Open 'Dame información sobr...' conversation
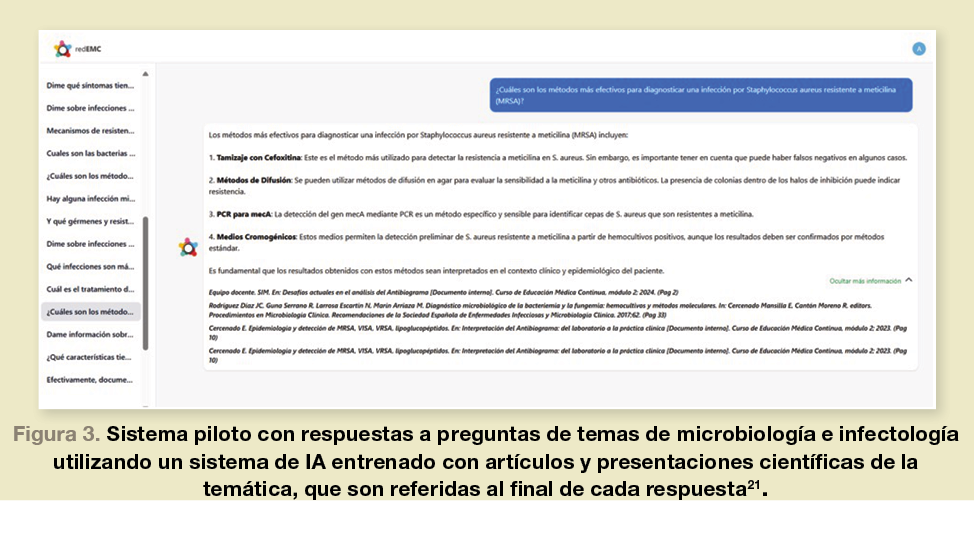 (x=90, y=334)
